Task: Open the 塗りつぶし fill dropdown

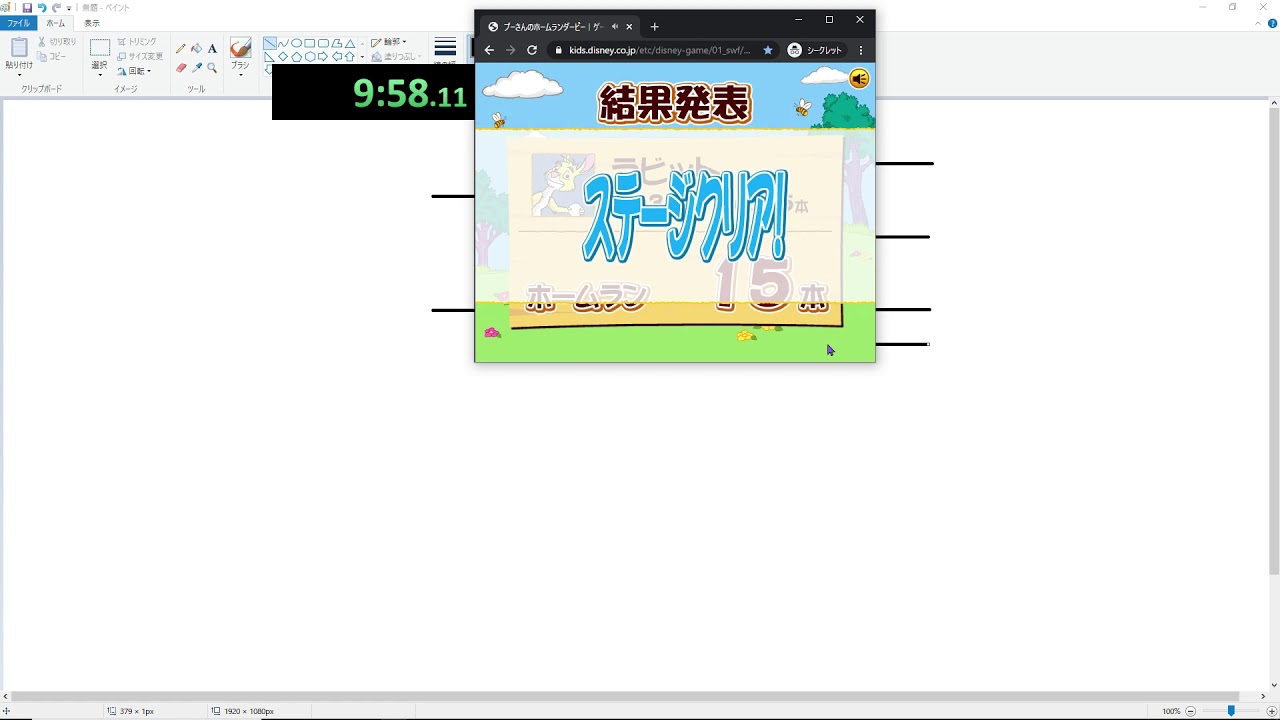Action: point(396,57)
